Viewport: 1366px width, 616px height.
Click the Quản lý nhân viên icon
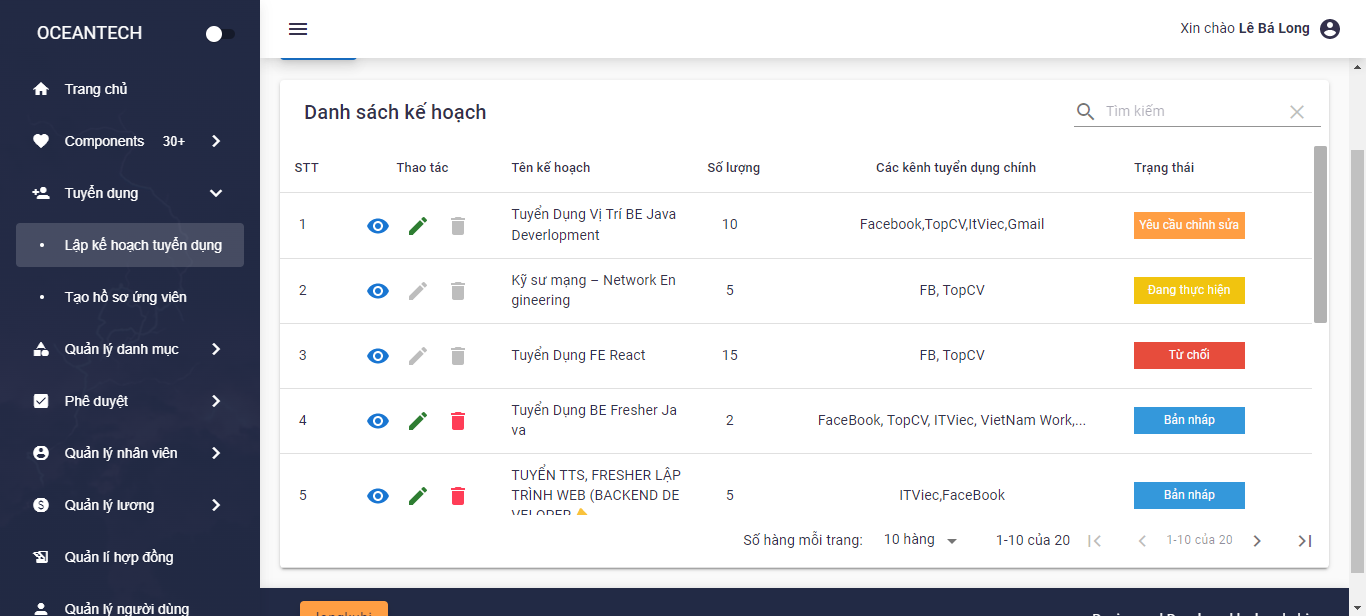[41, 453]
